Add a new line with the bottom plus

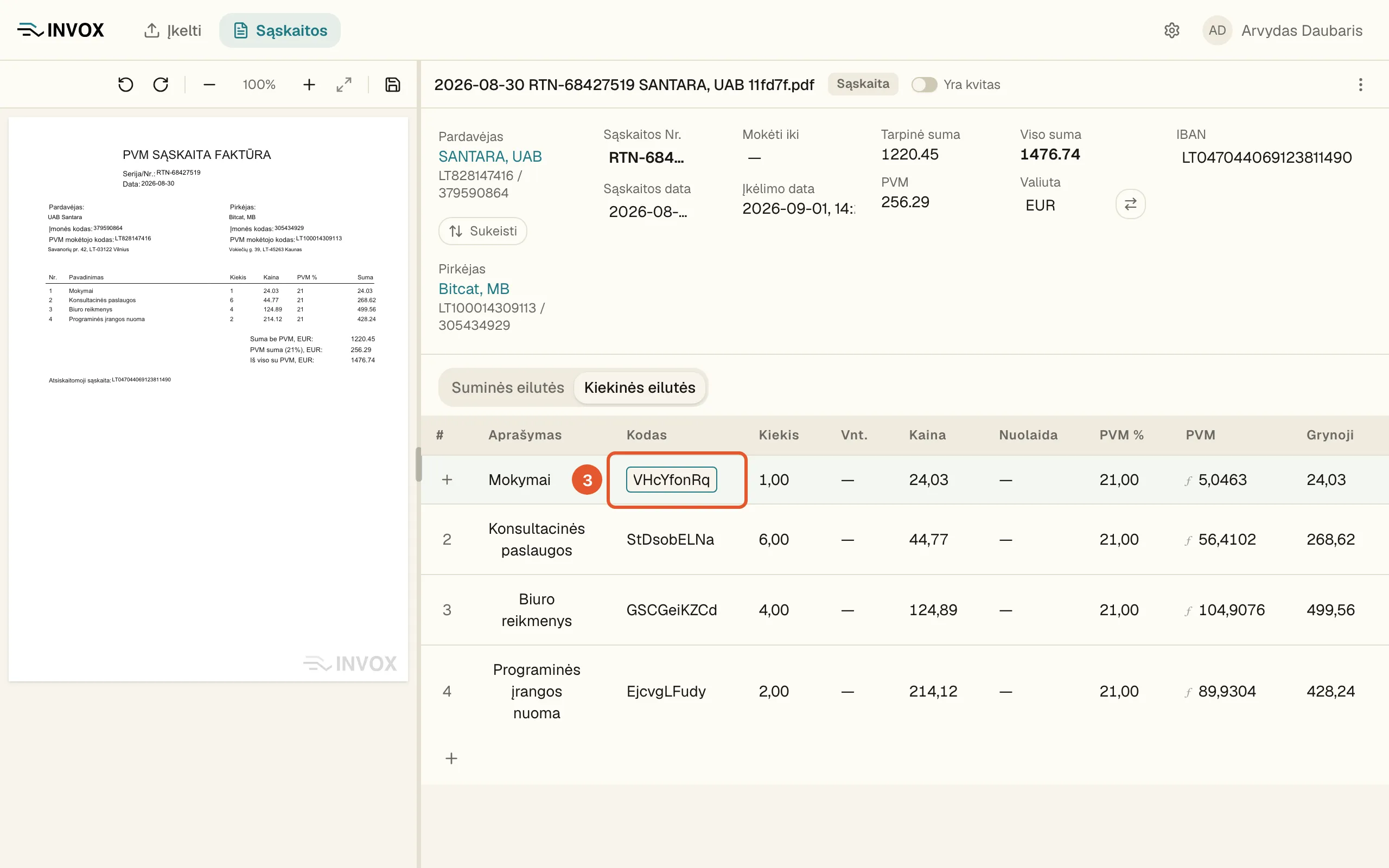click(451, 758)
